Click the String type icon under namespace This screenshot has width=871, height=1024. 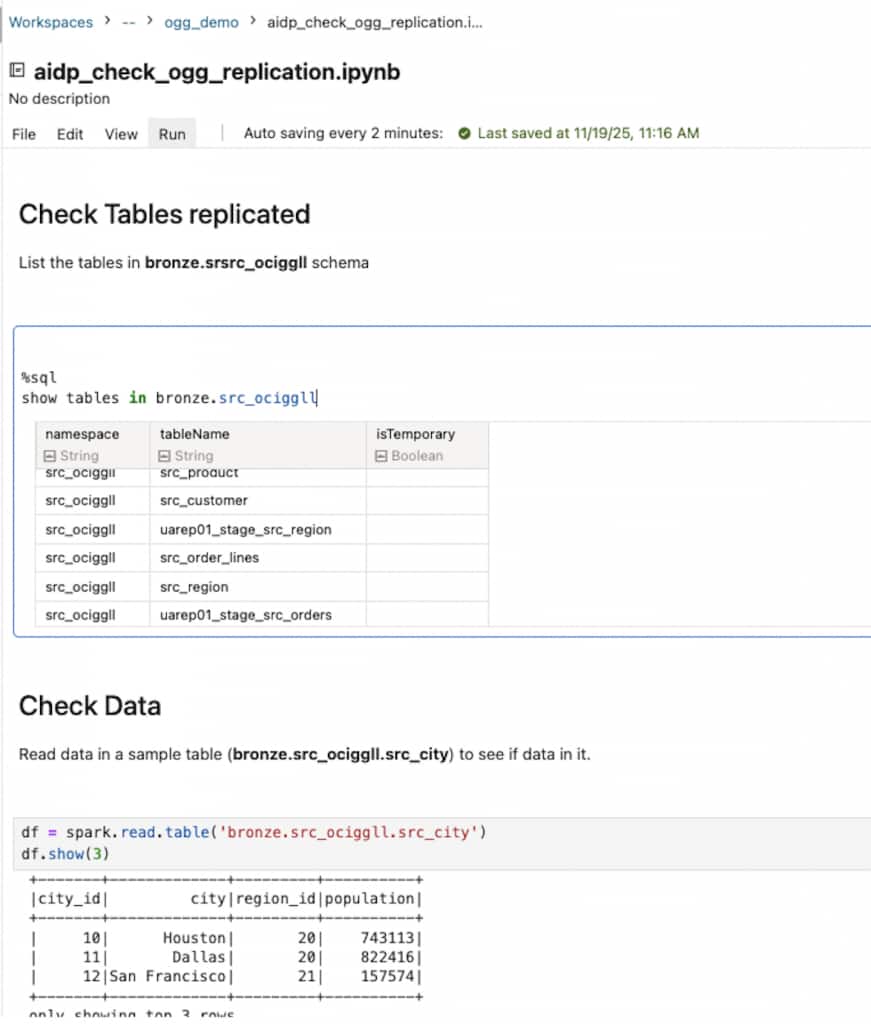coord(52,456)
